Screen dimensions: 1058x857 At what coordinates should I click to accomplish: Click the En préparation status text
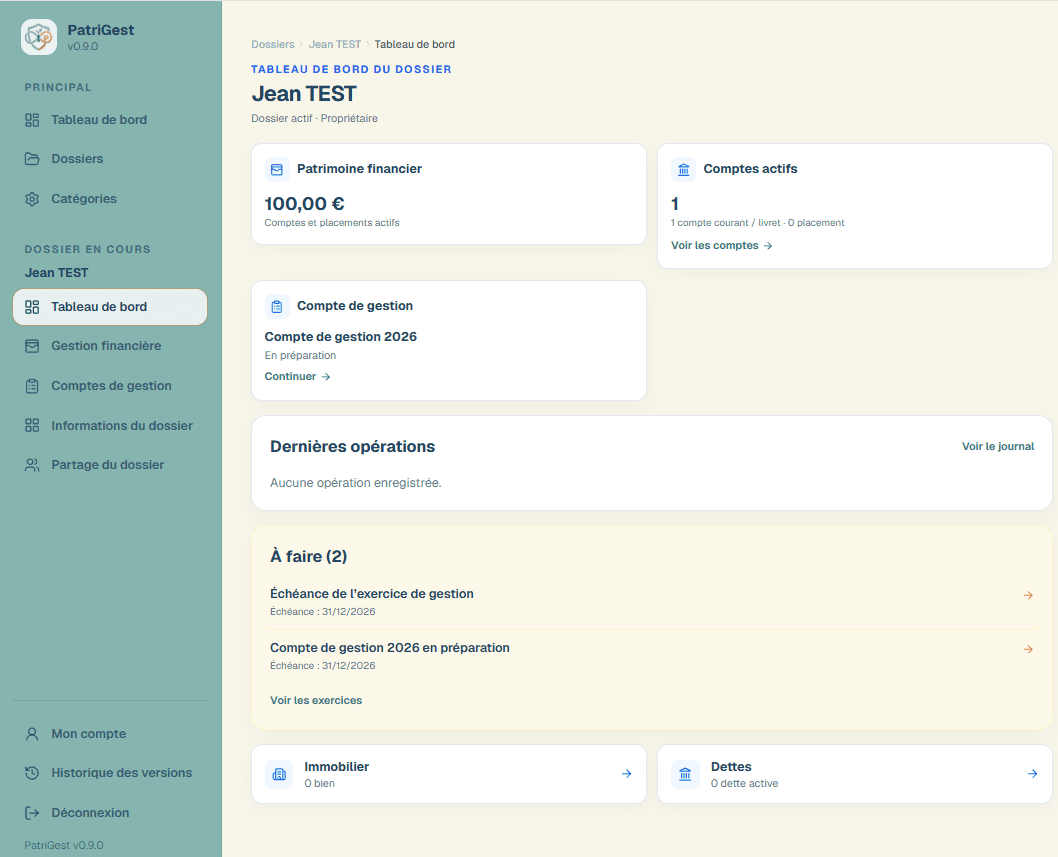[300, 356]
